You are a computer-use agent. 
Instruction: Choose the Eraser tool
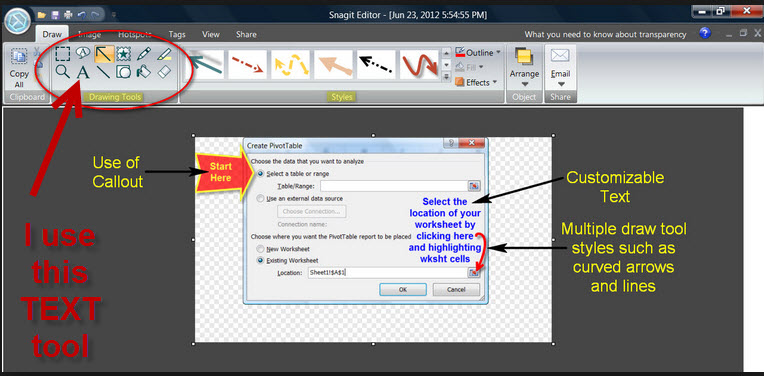click(165, 72)
